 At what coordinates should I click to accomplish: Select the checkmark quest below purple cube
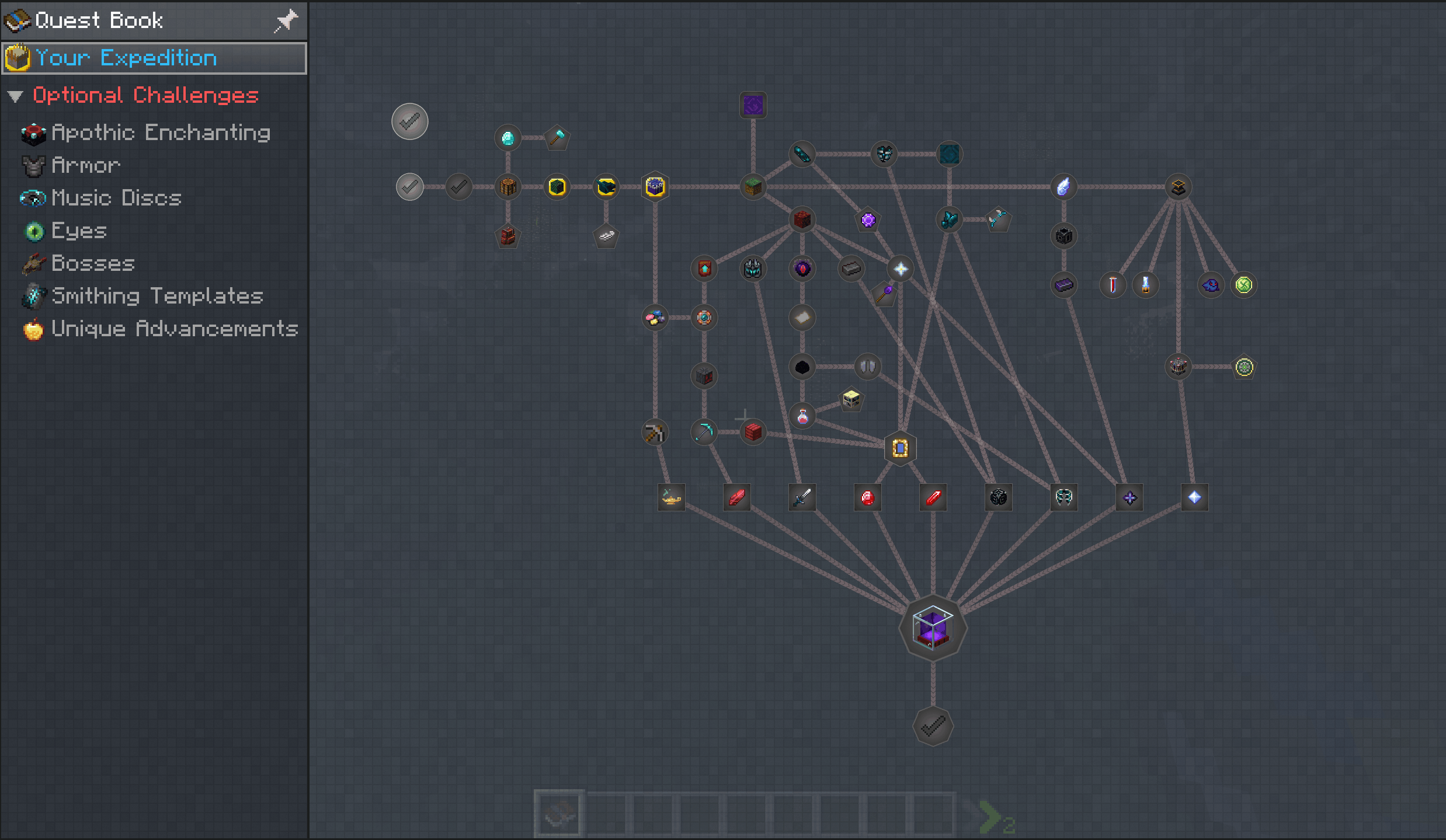(933, 727)
